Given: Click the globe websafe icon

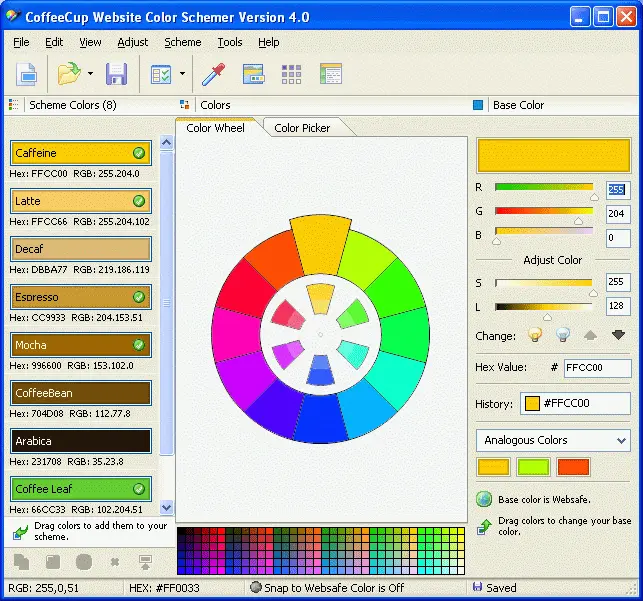Looking at the screenshot, I should [484, 499].
